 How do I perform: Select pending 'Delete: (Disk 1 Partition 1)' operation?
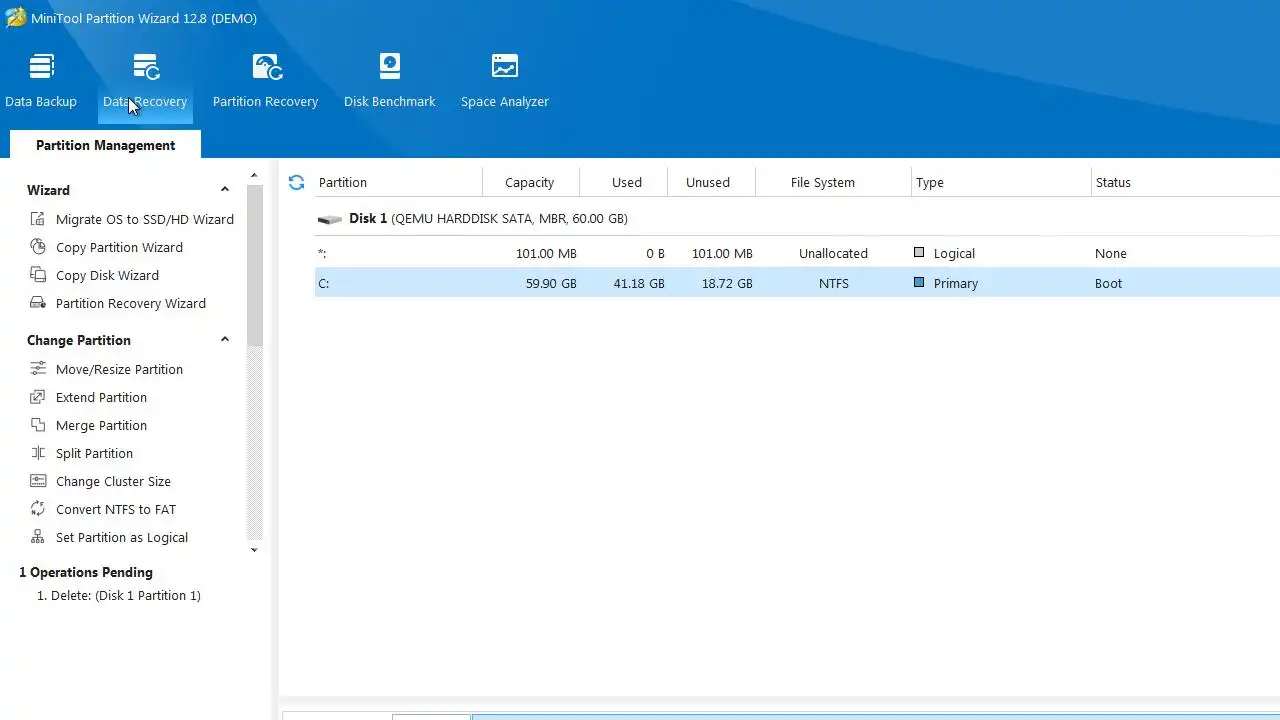click(118, 595)
